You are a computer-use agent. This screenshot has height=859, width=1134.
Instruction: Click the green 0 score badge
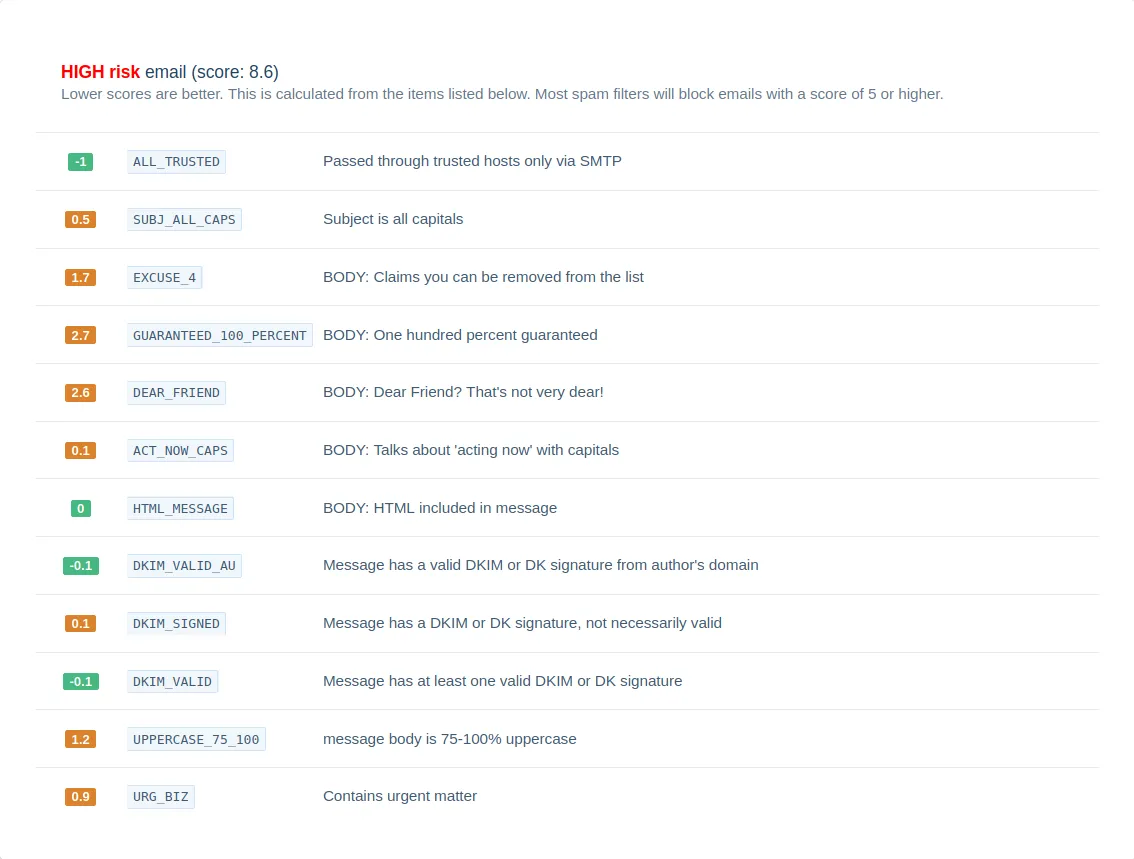coord(80,508)
